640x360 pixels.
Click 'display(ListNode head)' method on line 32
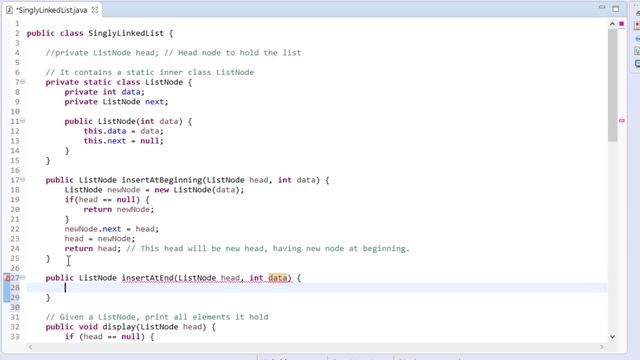[154, 327]
